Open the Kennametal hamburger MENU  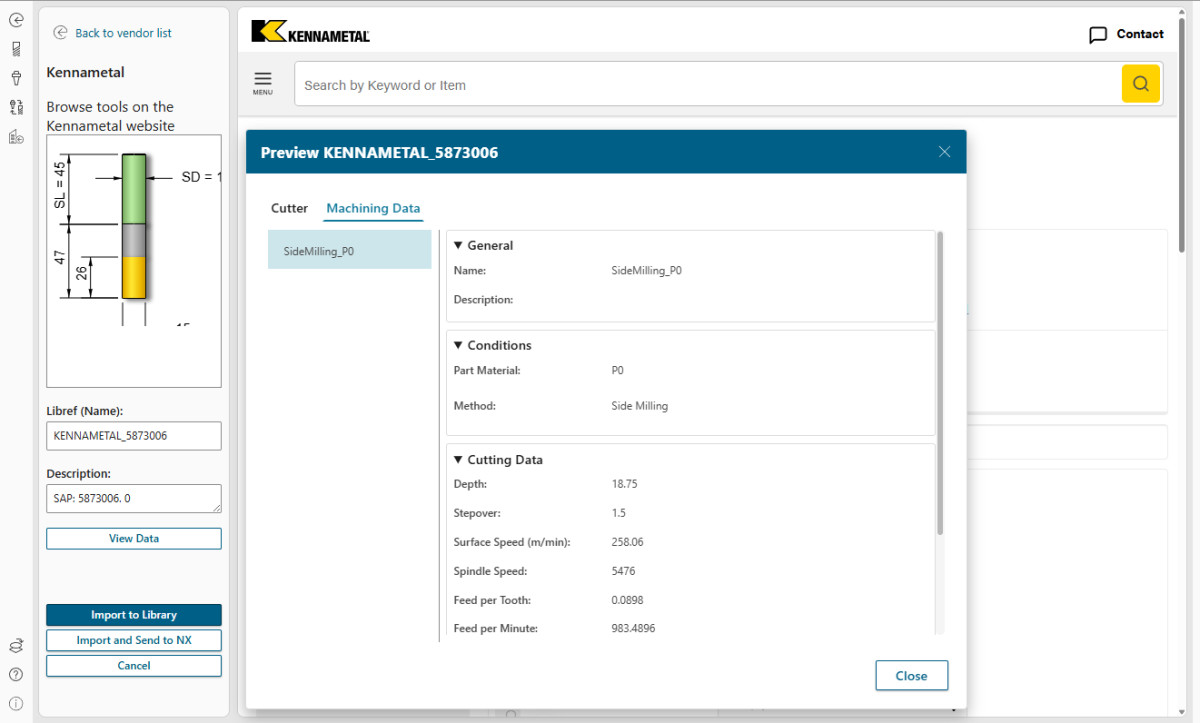262,83
